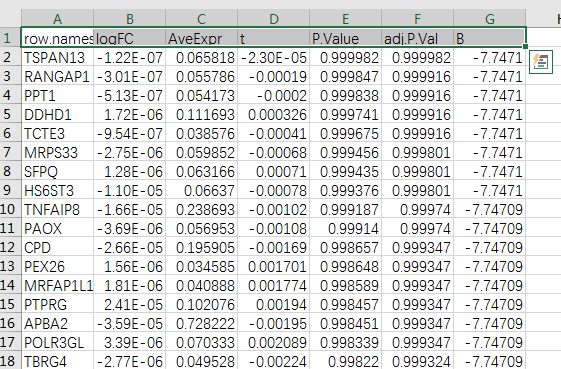Select the TNFAIP8 cell
Viewport: 561px width, 369px height.
[57, 209]
